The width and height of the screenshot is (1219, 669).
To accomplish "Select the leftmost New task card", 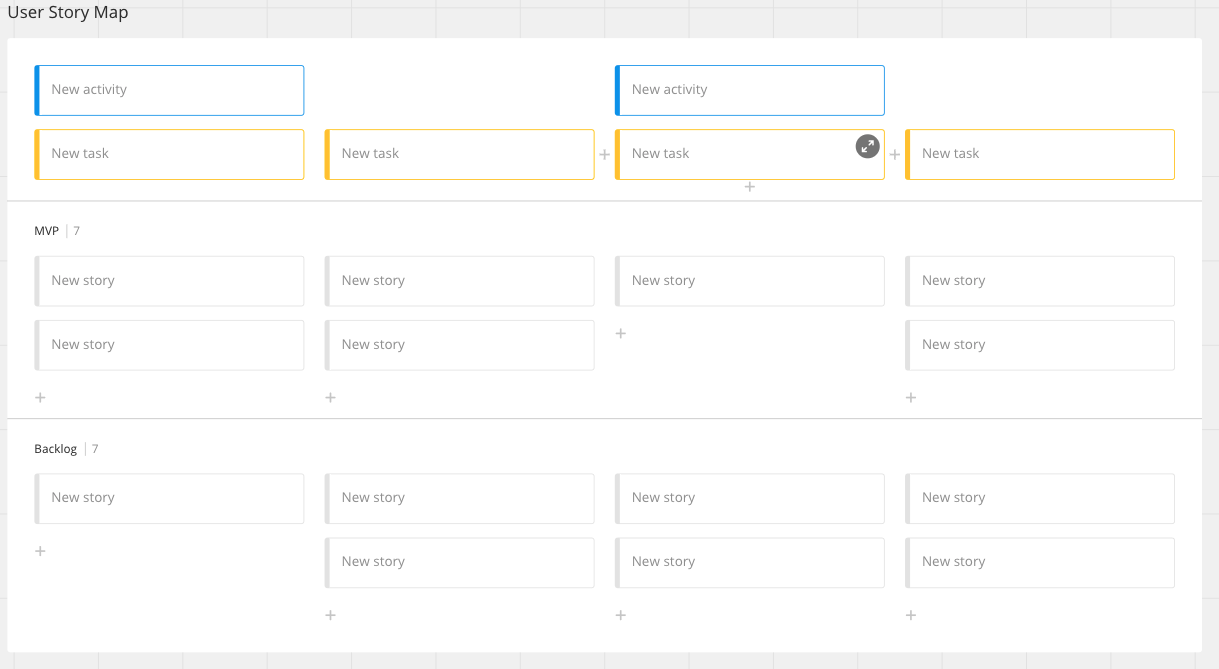I will tap(169, 154).
